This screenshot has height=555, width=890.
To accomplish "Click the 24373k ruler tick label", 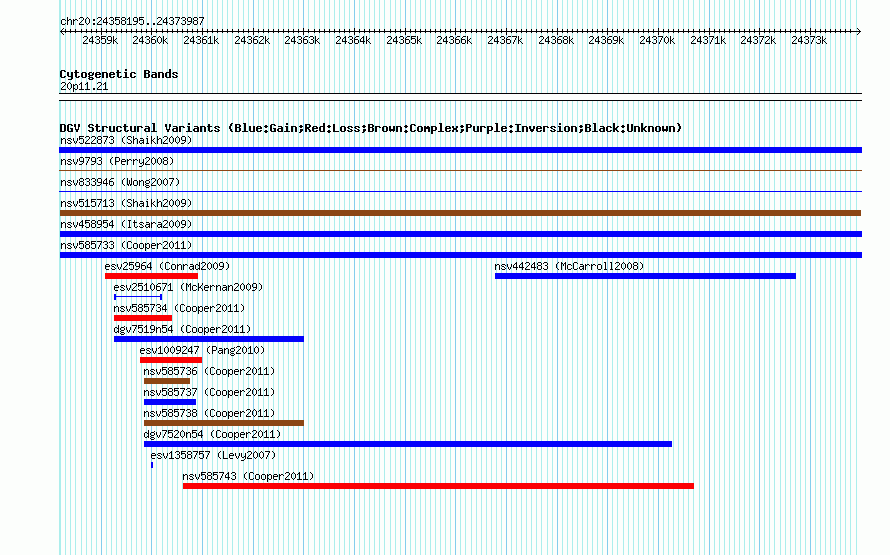I will (x=809, y=40).
